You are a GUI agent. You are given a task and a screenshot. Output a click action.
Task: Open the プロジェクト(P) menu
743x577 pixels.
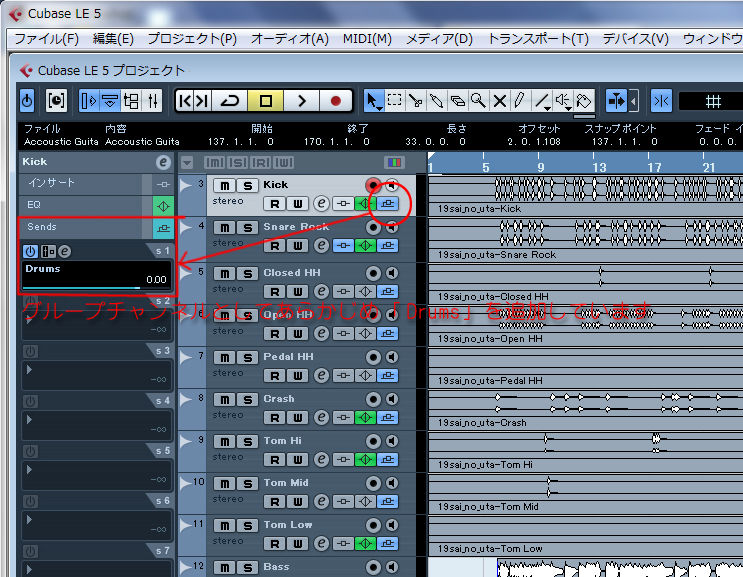click(x=192, y=39)
